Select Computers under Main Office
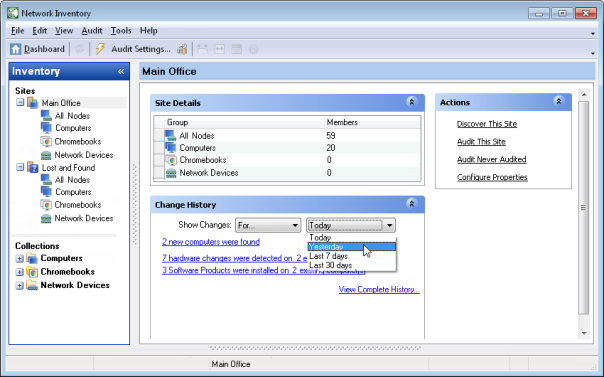Image resolution: width=604 pixels, height=377 pixels. (x=73, y=128)
